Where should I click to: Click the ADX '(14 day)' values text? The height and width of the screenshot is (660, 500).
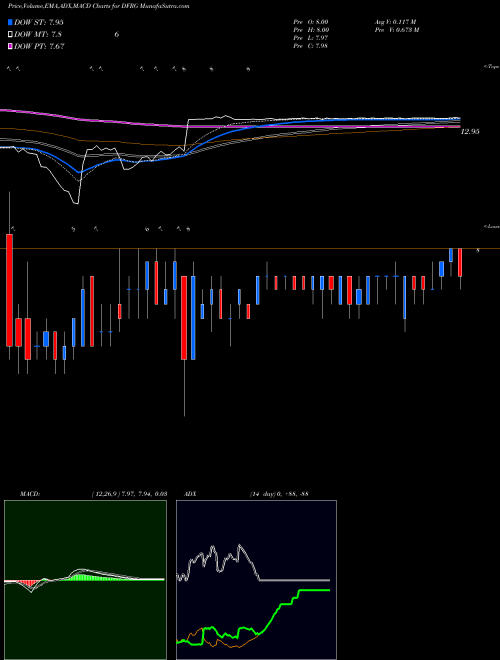pyautogui.click(x=279, y=493)
